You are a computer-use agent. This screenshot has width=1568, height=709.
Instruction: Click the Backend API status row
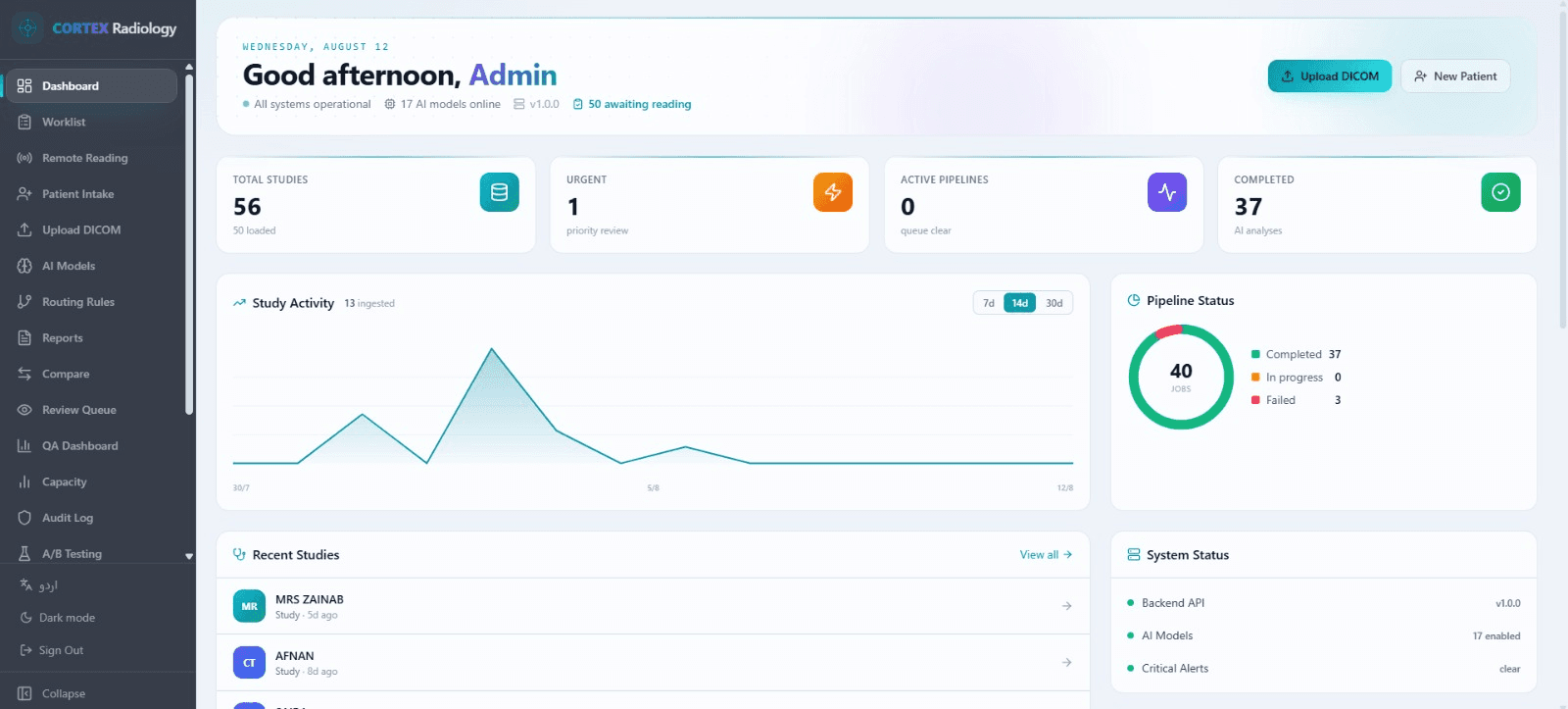click(x=1323, y=603)
